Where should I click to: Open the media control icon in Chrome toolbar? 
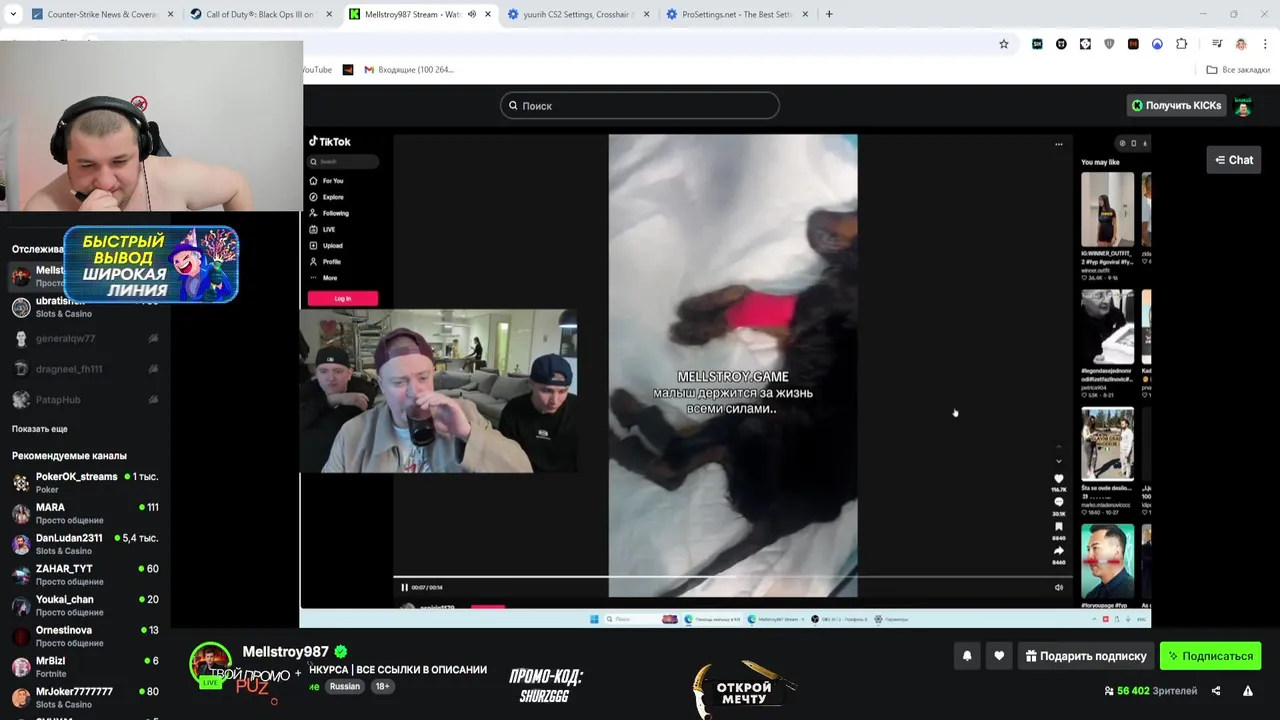(1217, 44)
